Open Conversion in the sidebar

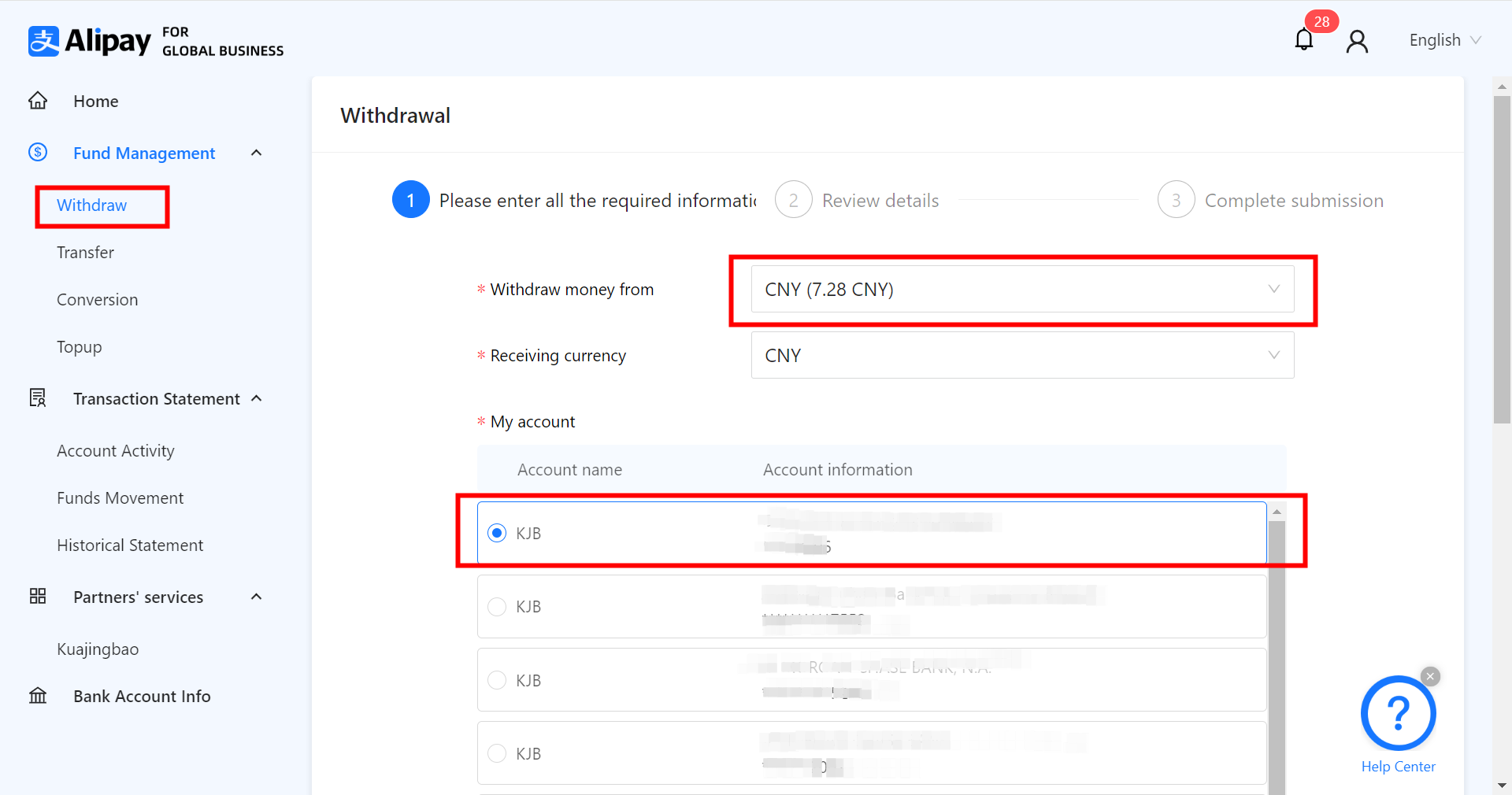(x=97, y=300)
